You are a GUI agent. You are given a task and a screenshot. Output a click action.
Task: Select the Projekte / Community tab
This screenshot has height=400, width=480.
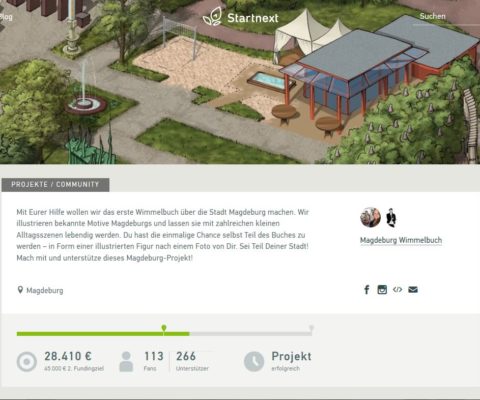click(x=55, y=185)
